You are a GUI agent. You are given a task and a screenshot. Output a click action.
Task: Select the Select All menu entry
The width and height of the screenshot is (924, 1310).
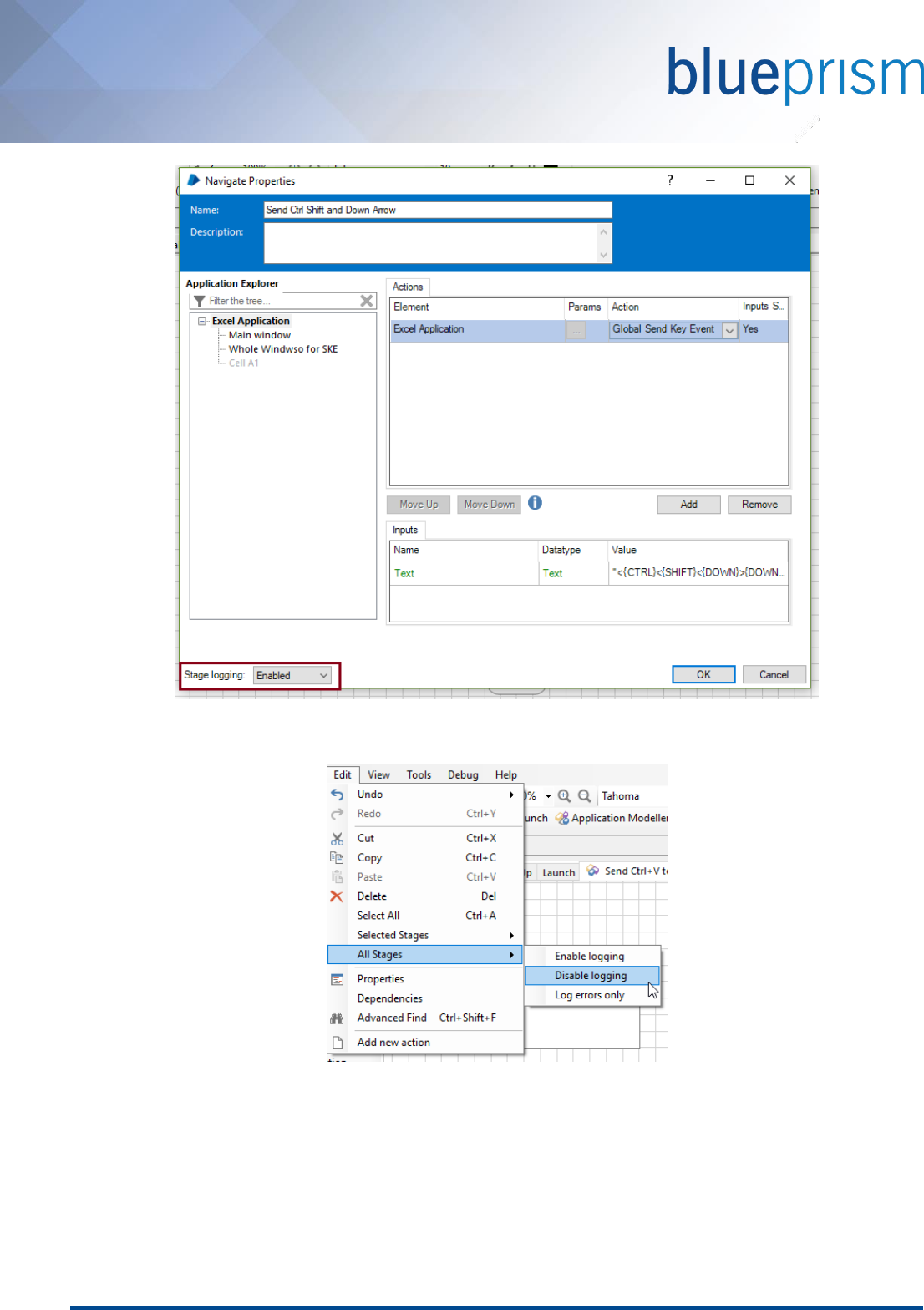(x=425, y=916)
